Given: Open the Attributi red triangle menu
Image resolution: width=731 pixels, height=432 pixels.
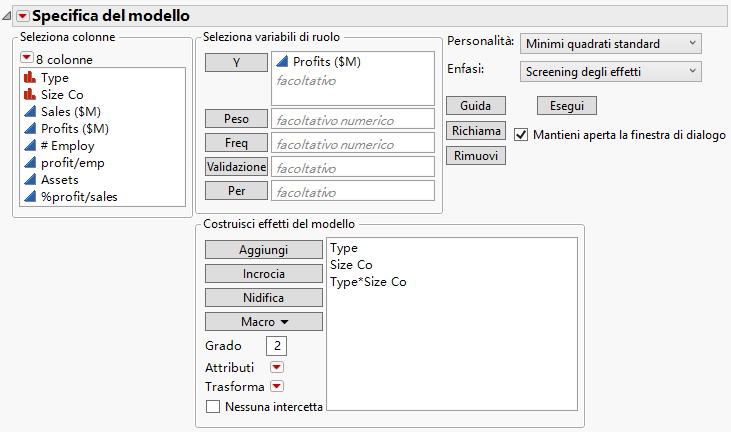Looking at the screenshot, I should (x=276, y=367).
